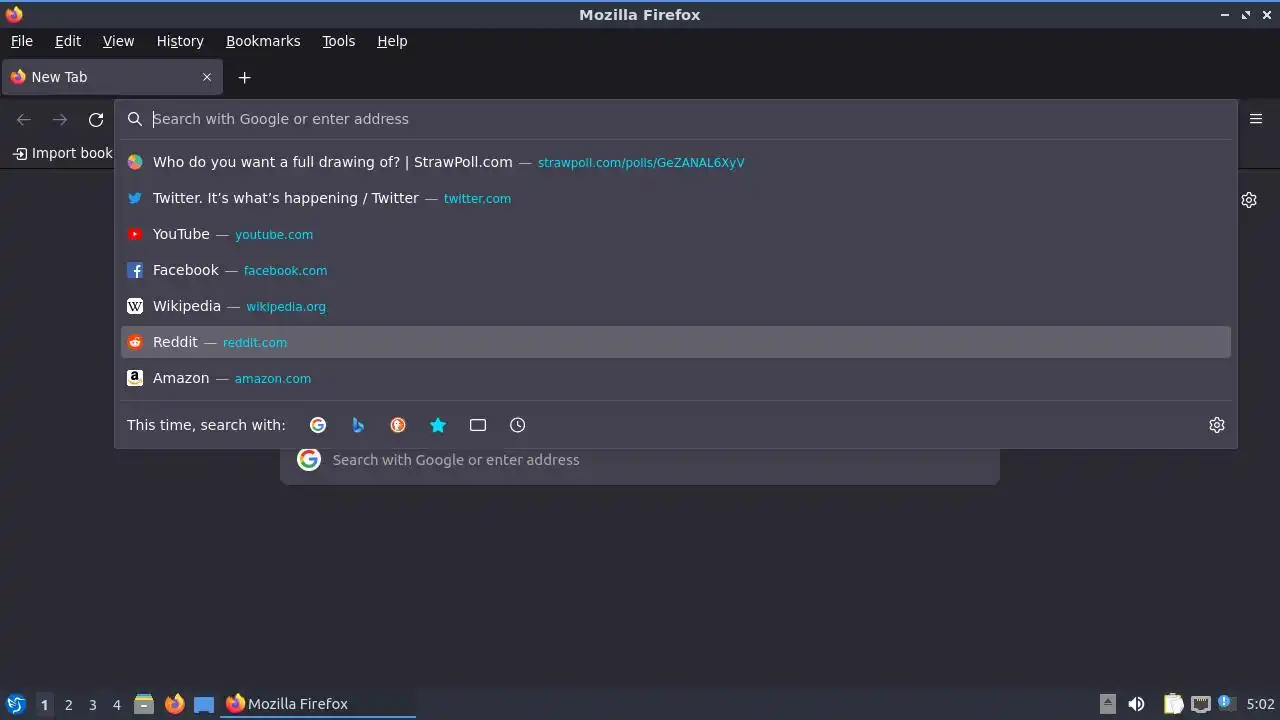Open the desktop start menu bird icon
The height and width of the screenshot is (720, 1280).
pyautogui.click(x=15, y=704)
